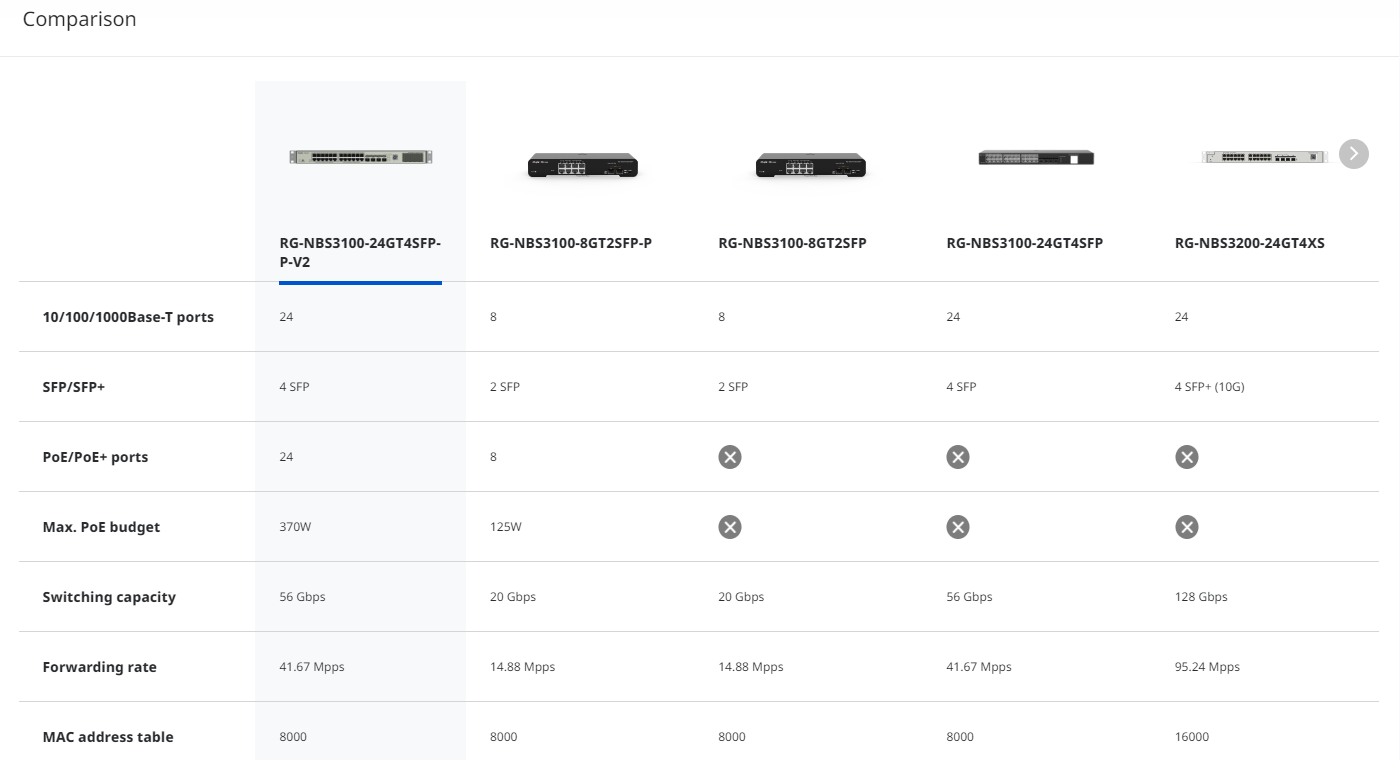Click the Forwarding rate row label
The height and width of the screenshot is (760, 1400).
point(100,667)
